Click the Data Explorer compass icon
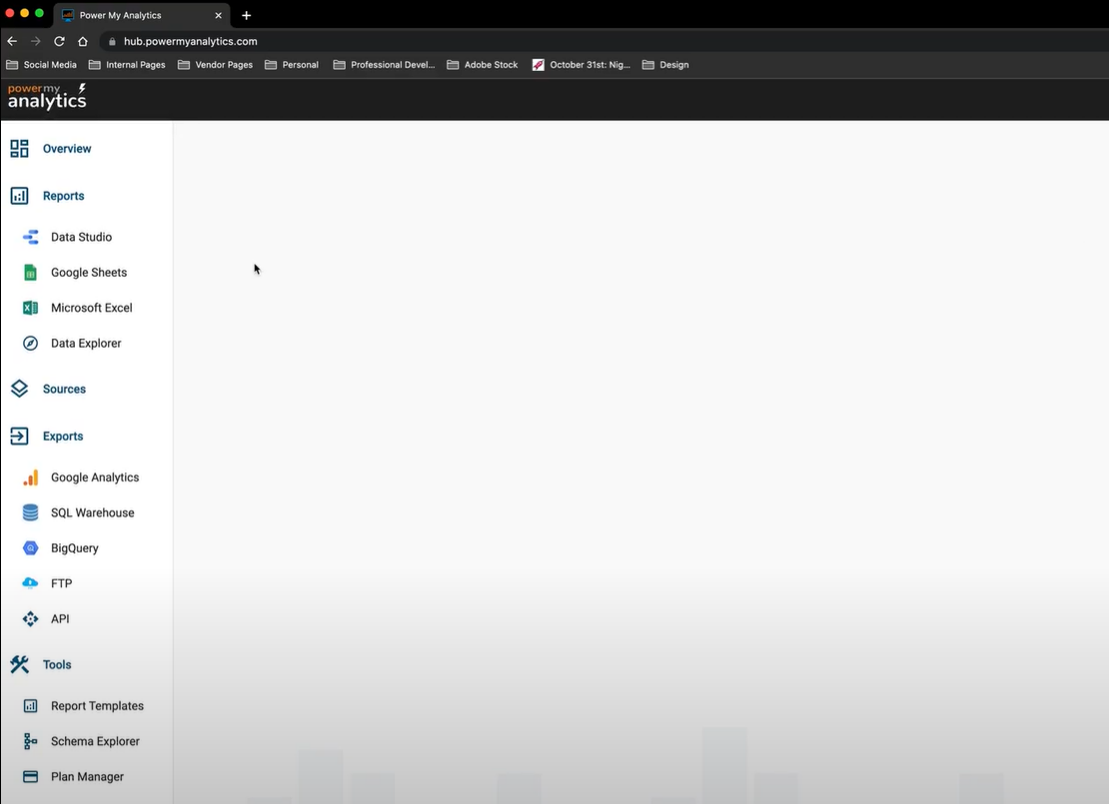 (30, 343)
